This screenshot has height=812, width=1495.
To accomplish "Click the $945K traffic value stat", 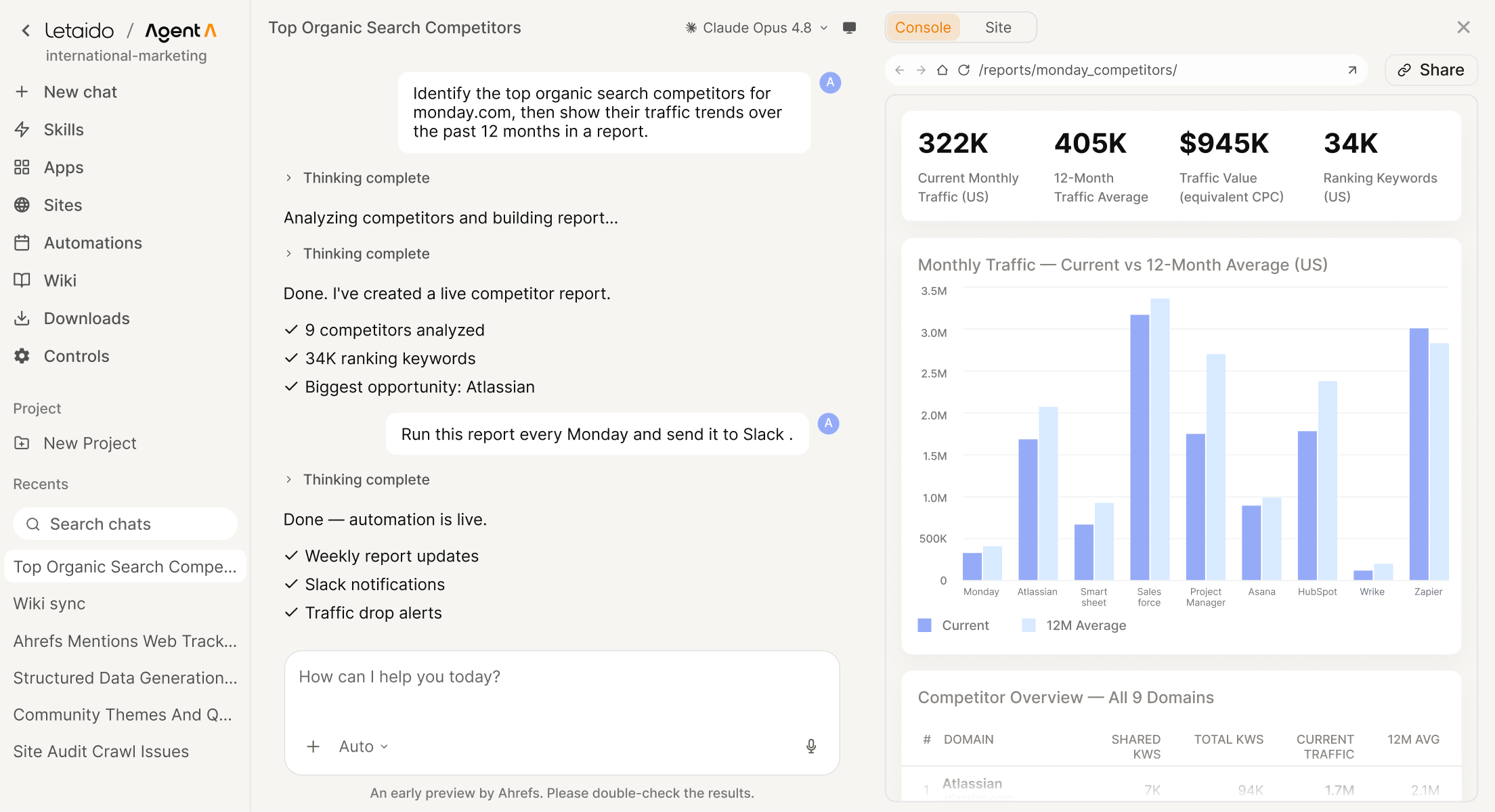I will (1232, 166).
